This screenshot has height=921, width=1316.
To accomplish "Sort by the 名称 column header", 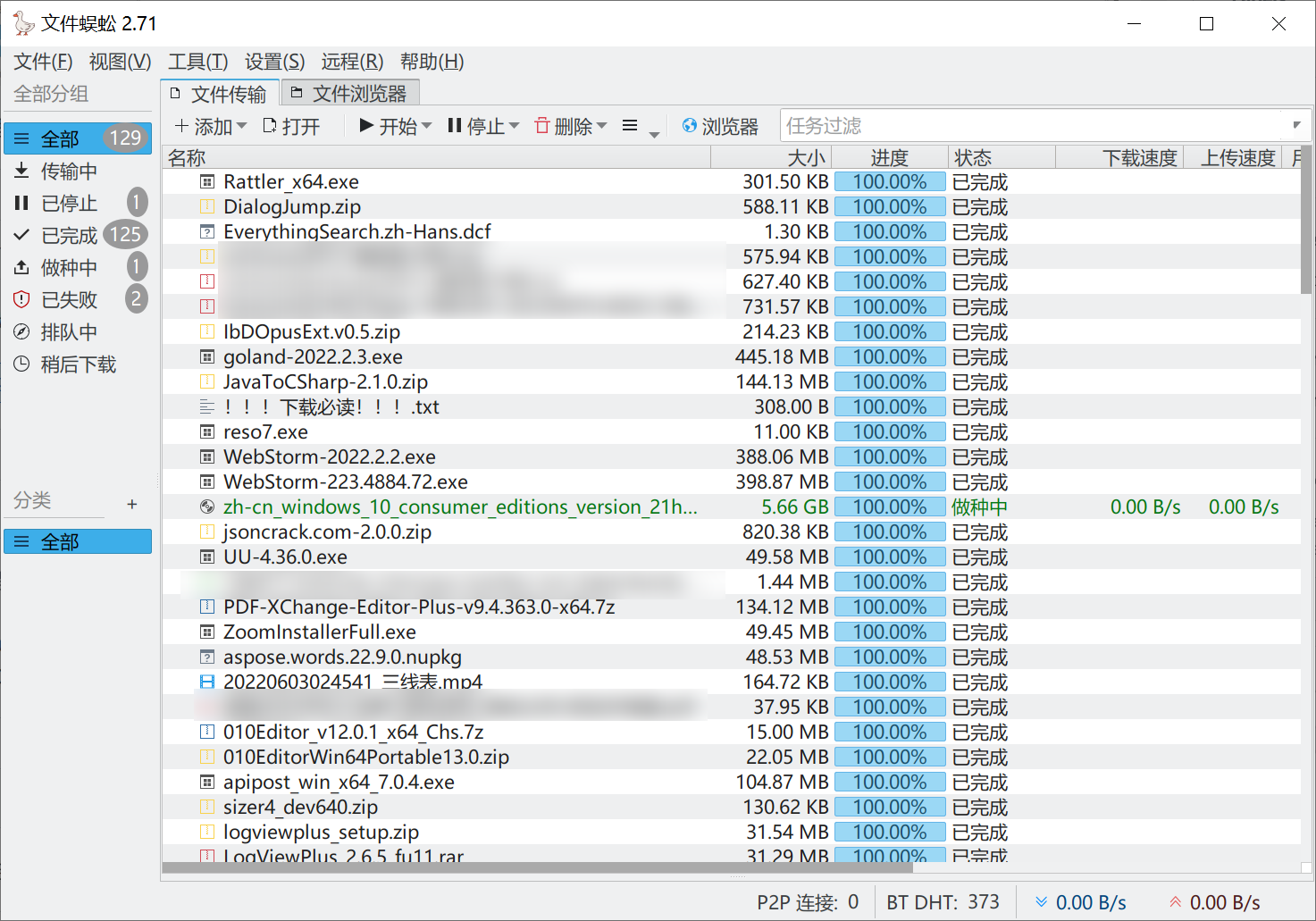I will (437, 157).
